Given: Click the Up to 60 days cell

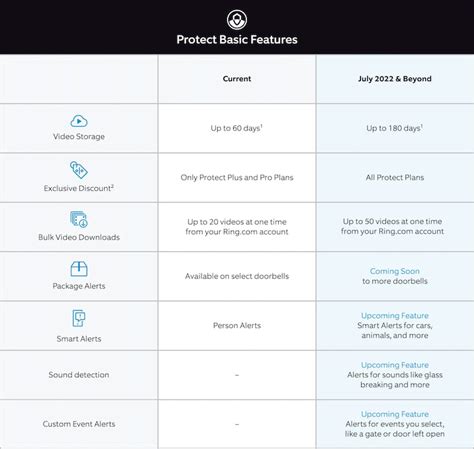Looking at the screenshot, I should 237,128.
